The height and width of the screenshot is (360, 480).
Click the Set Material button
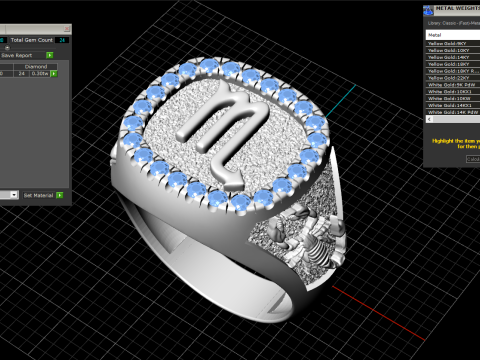pyautogui.click(x=38, y=195)
